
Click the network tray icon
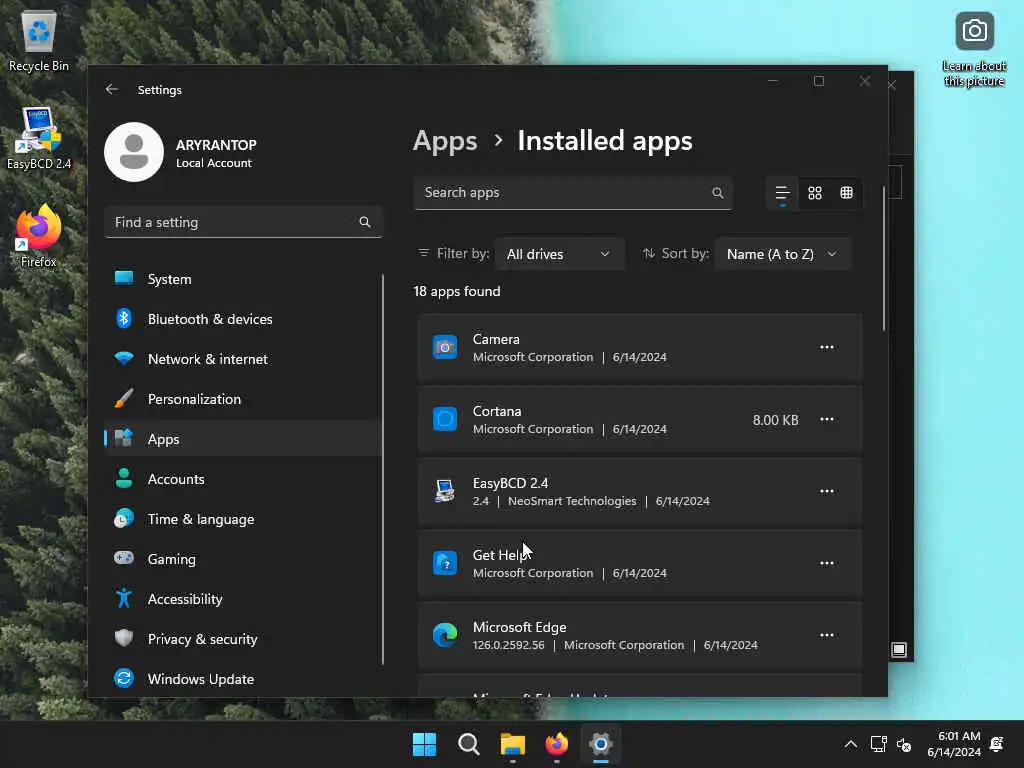click(x=878, y=744)
